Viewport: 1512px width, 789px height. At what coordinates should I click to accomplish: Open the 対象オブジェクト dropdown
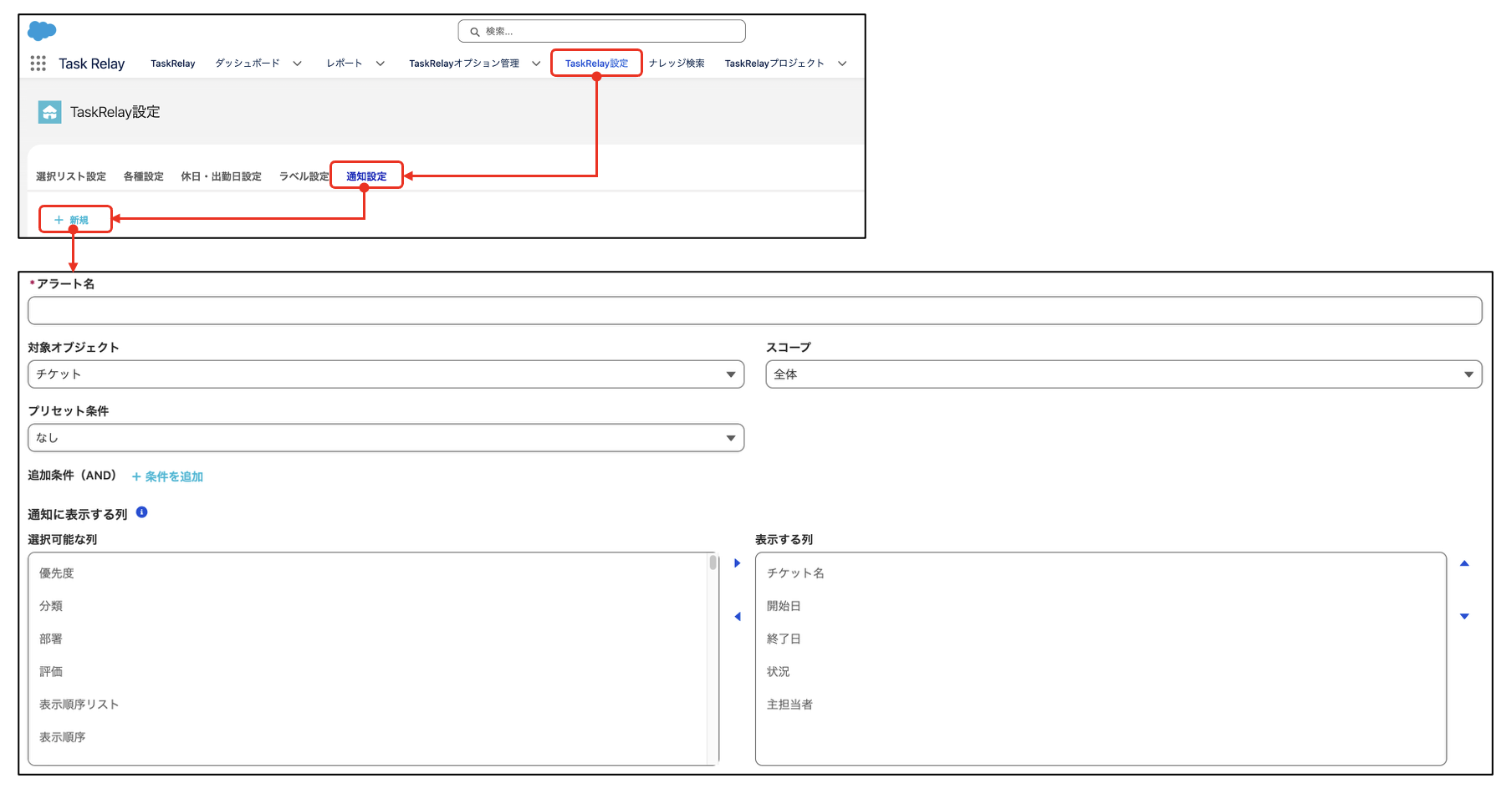(386, 374)
